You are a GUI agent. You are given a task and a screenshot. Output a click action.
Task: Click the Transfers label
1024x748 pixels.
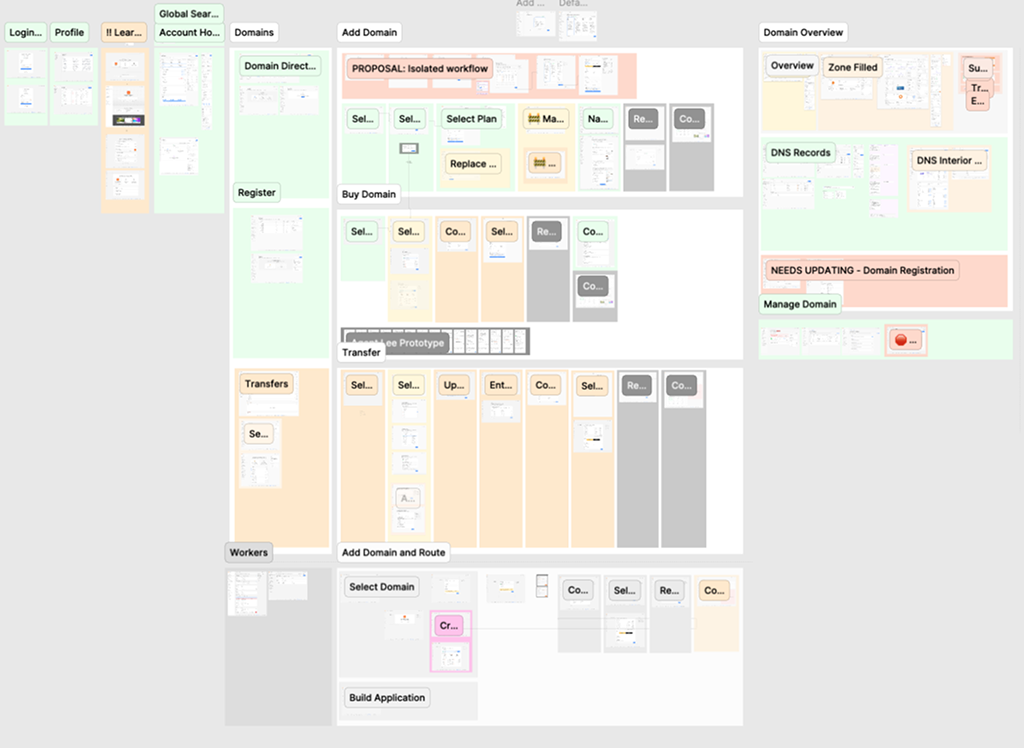point(266,384)
